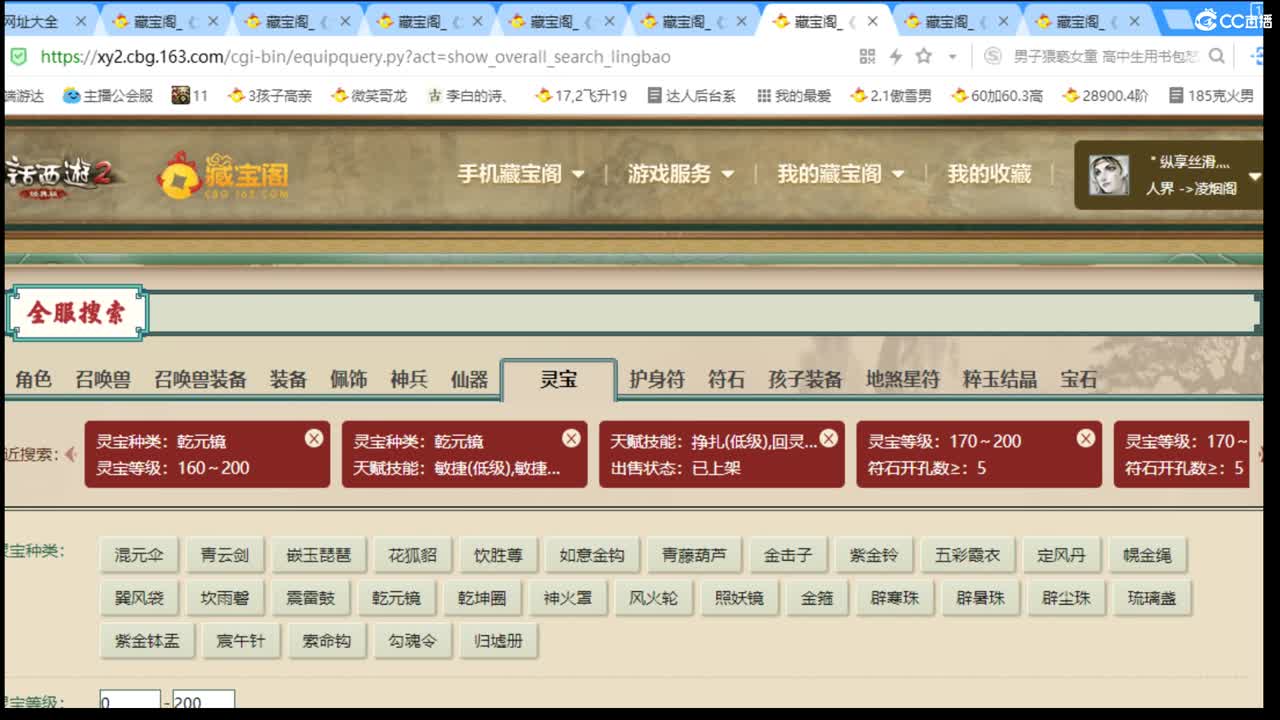Open the 我的最爱 bookmark folder

point(794,96)
